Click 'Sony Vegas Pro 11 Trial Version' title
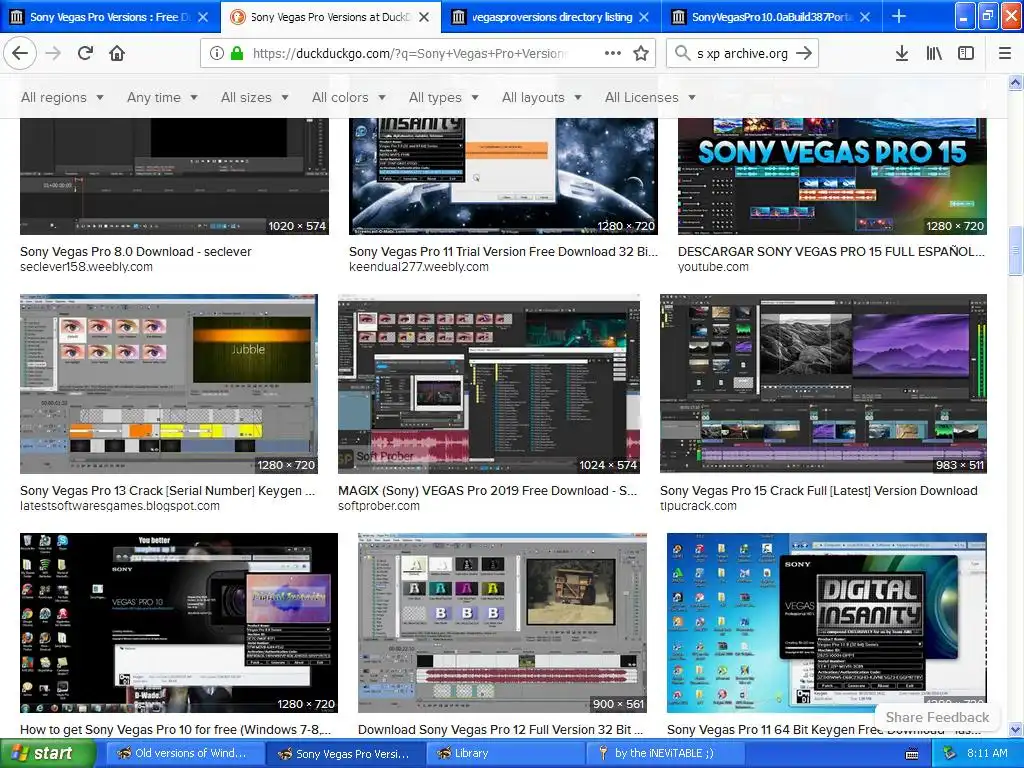Viewport: 1024px width, 768px height. 503,251
